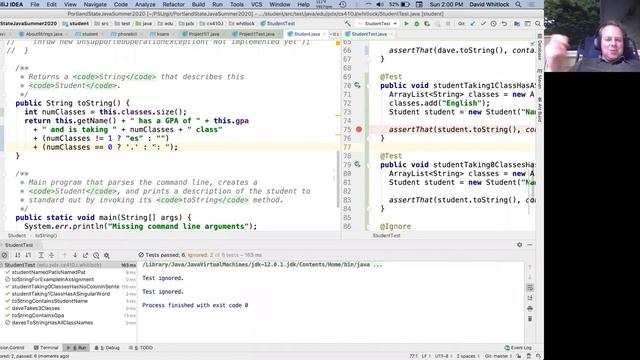The height and width of the screenshot is (360, 640).
Task: Click StudentTest tab in Run tool window
Action: pyautogui.click(x=19, y=245)
